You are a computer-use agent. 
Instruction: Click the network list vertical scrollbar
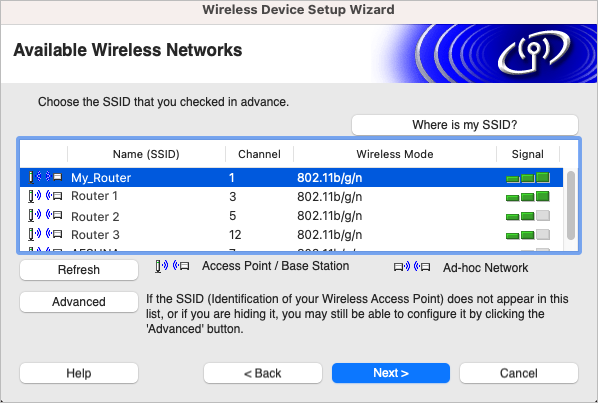[571, 206]
